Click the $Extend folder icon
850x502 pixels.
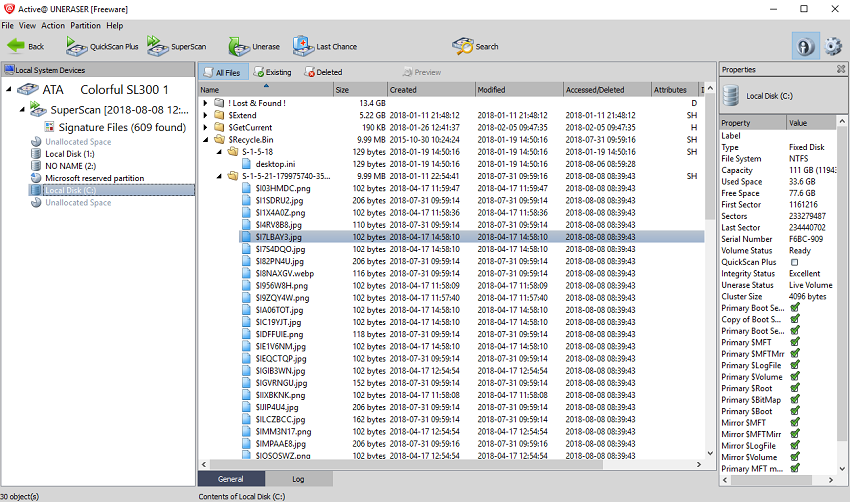(219, 115)
